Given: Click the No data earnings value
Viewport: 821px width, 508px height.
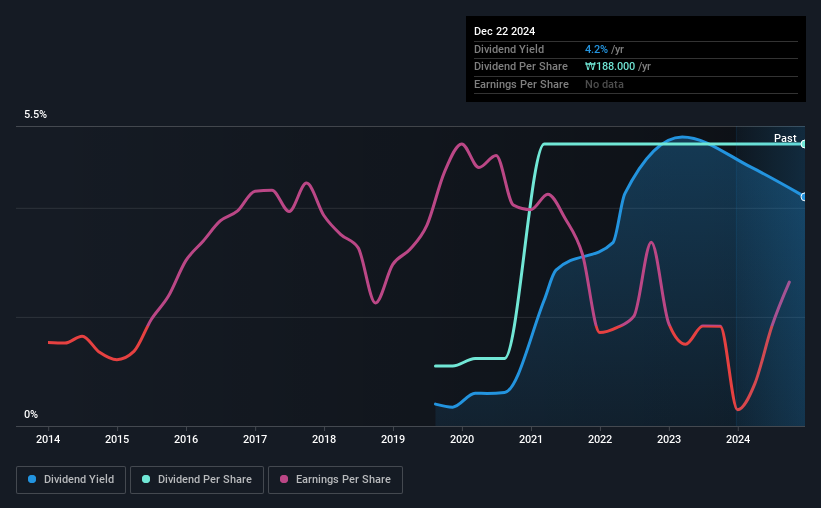Looking at the screenshot, I should [x=604, y=84].
